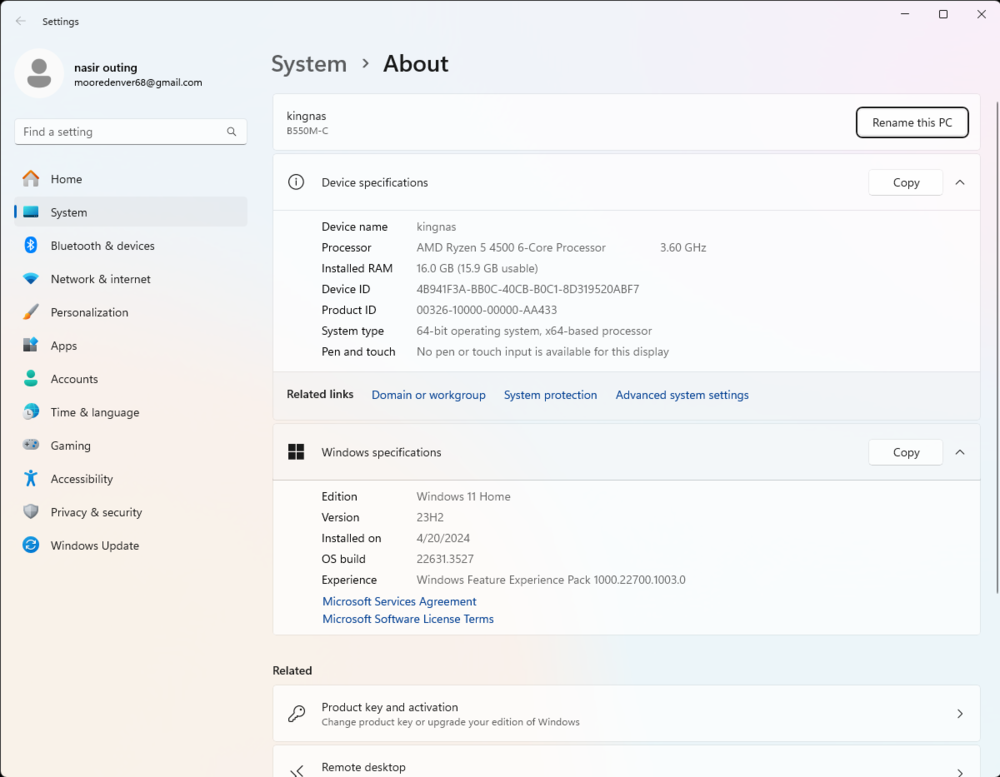
Task: Select Home in the sidebar
Action: (x=65, y=178)
